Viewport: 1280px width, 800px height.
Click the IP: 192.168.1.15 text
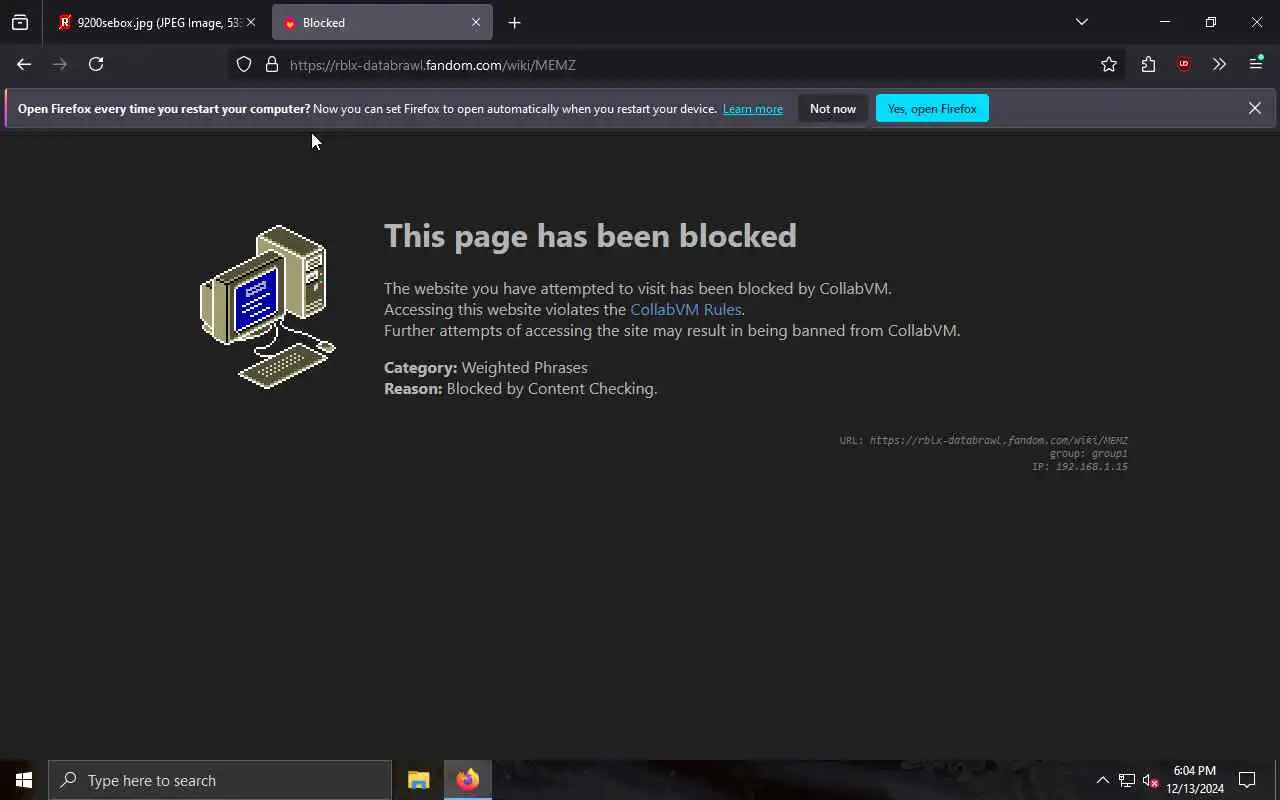1080,467
